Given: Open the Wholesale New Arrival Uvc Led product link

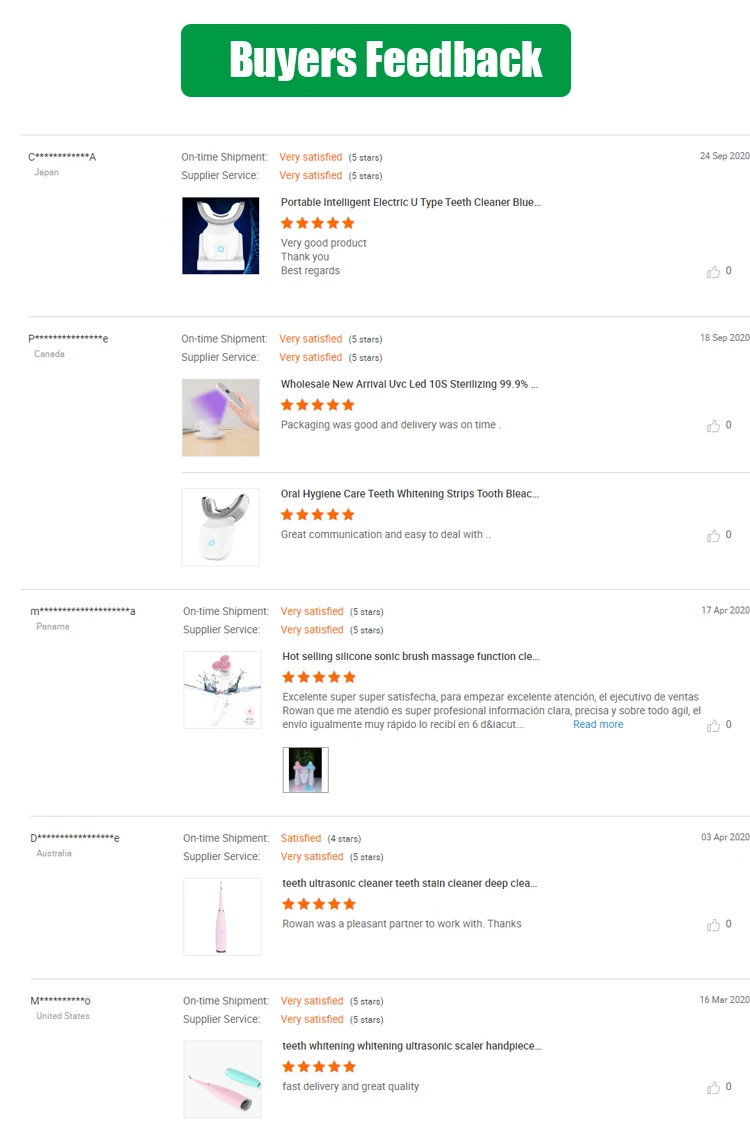Looking at the screenshot, I should click(x=409, y=384).
